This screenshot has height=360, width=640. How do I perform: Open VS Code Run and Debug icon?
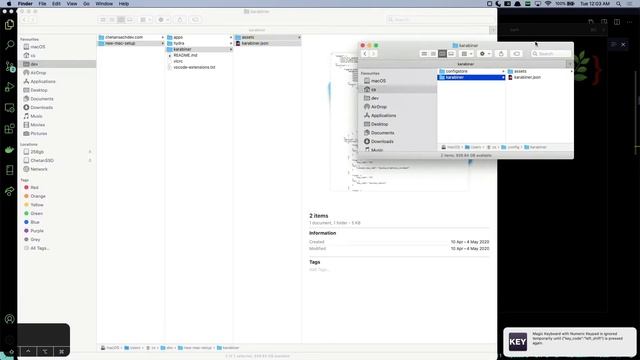click(9, 87)
